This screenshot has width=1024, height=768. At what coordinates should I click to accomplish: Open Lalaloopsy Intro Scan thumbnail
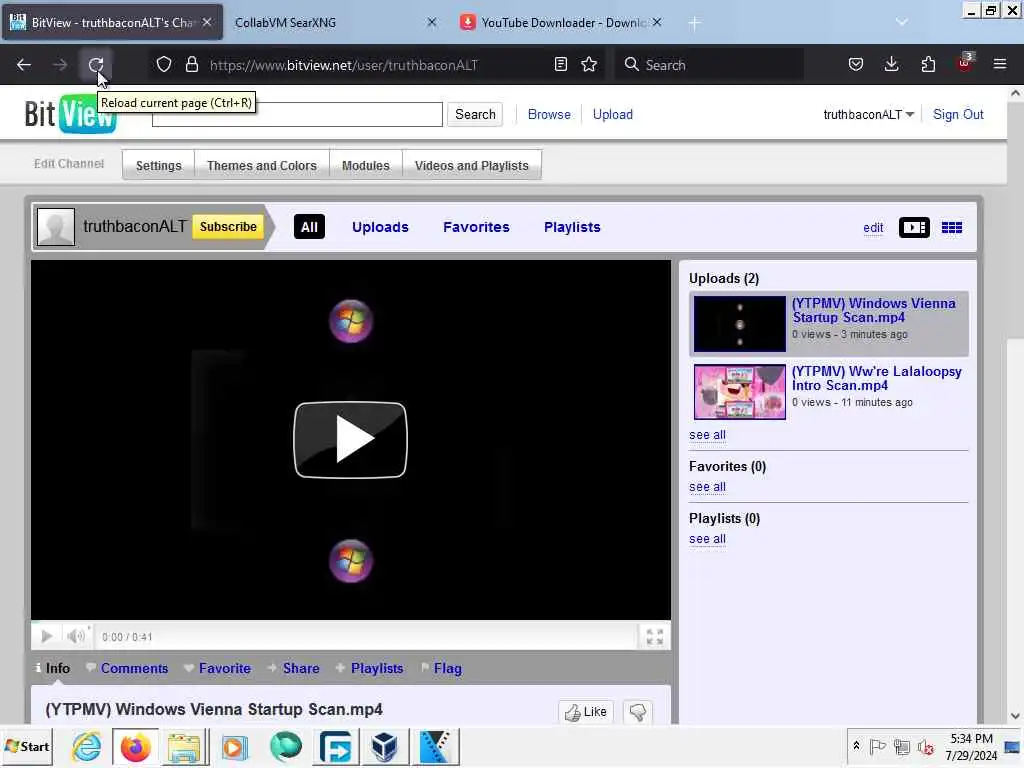coord(740,392)
